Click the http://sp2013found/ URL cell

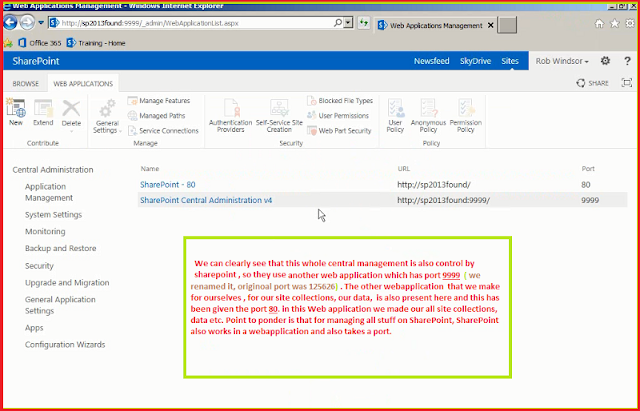click(434, 184)
